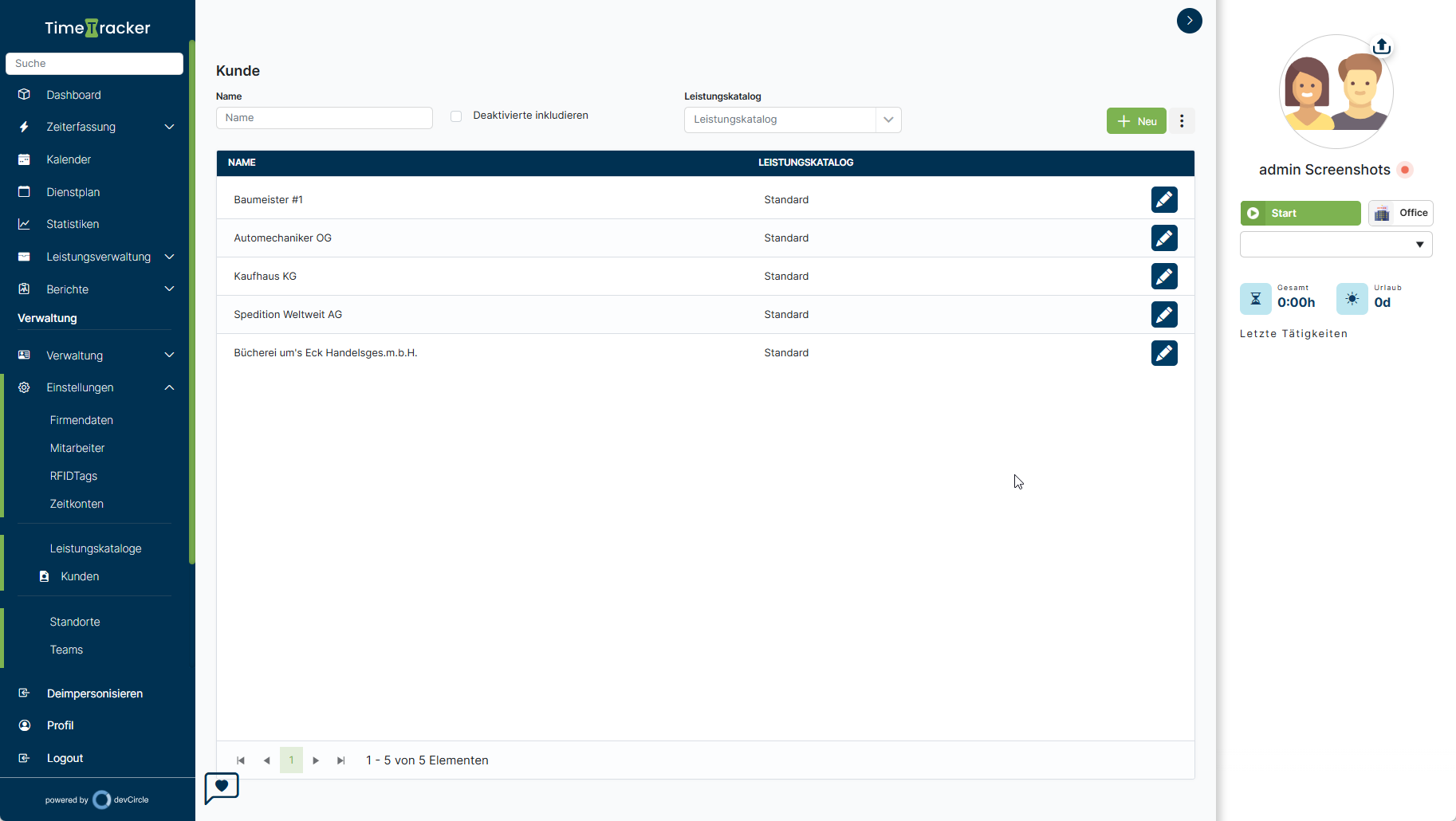Screen dimensions: 1456x821
Task: Click the Kalender icon in sidebar
Action: tap(24, 159)
